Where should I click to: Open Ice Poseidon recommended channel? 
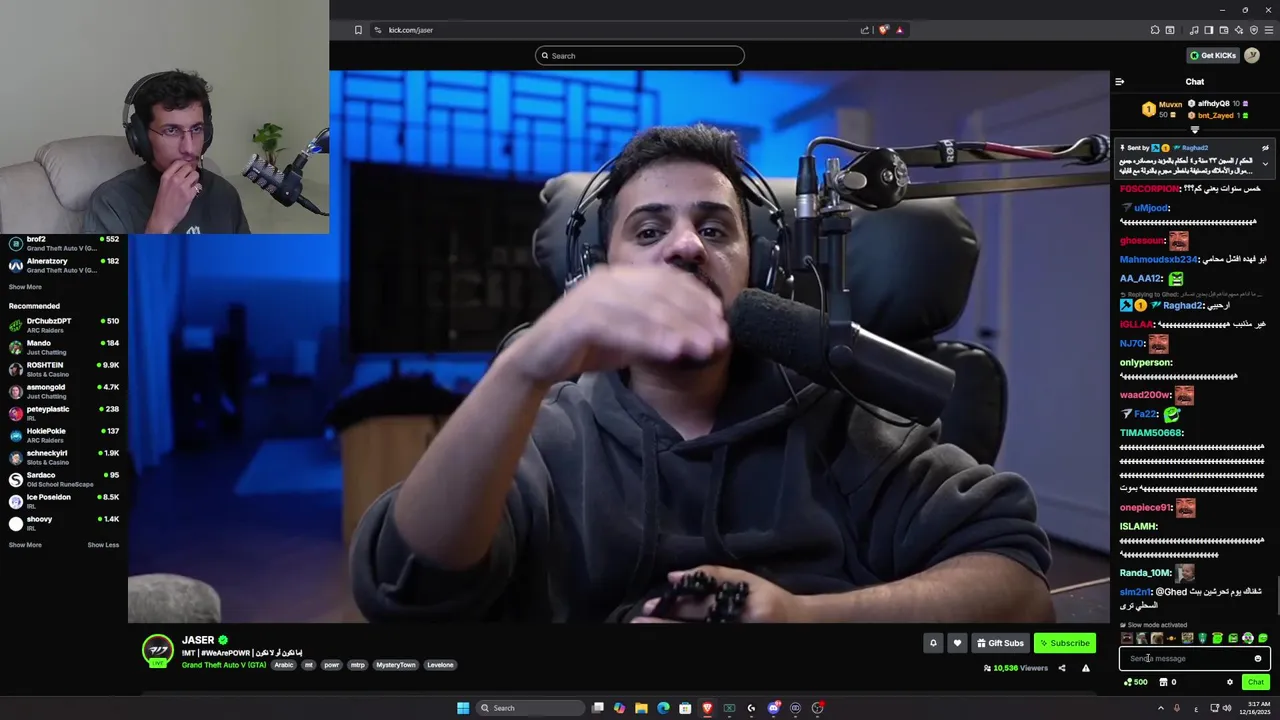tap(64, 501)
